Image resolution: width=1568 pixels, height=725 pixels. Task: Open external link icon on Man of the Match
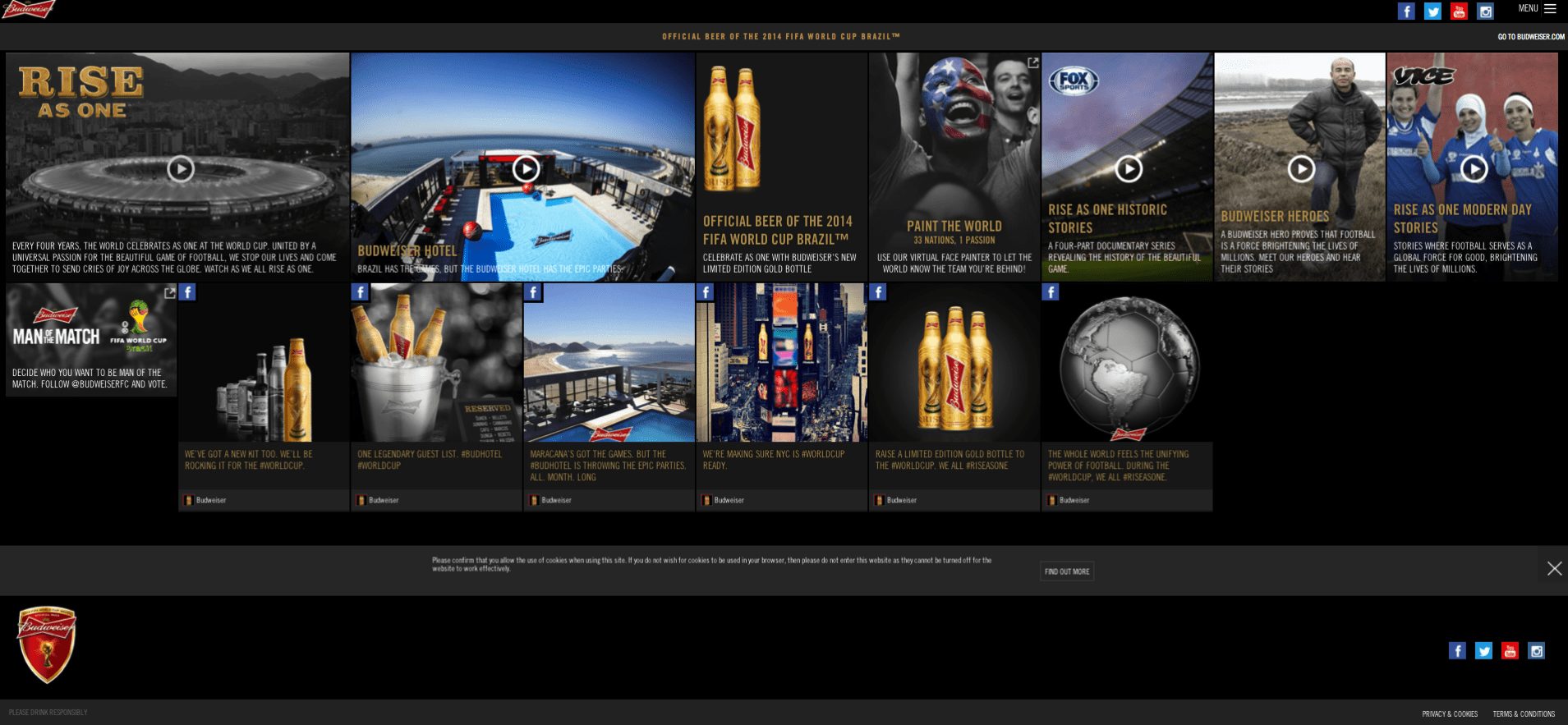(x=169, y=293)
